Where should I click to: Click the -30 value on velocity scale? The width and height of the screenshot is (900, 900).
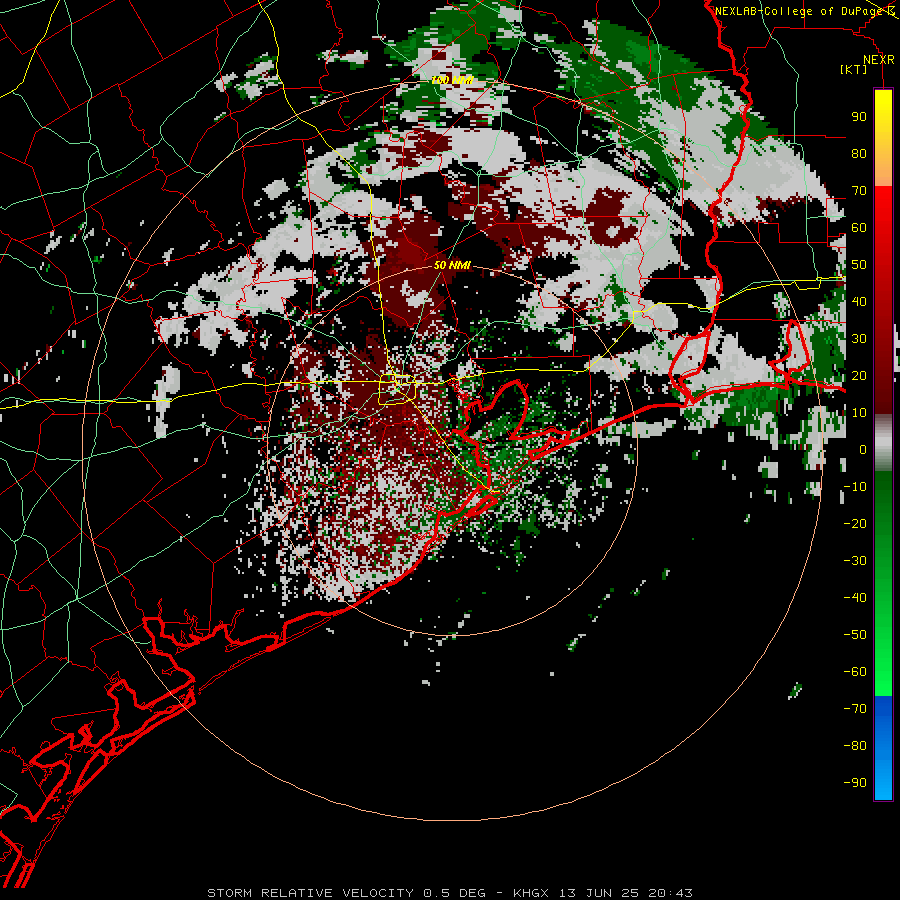[x=855, y=561]
